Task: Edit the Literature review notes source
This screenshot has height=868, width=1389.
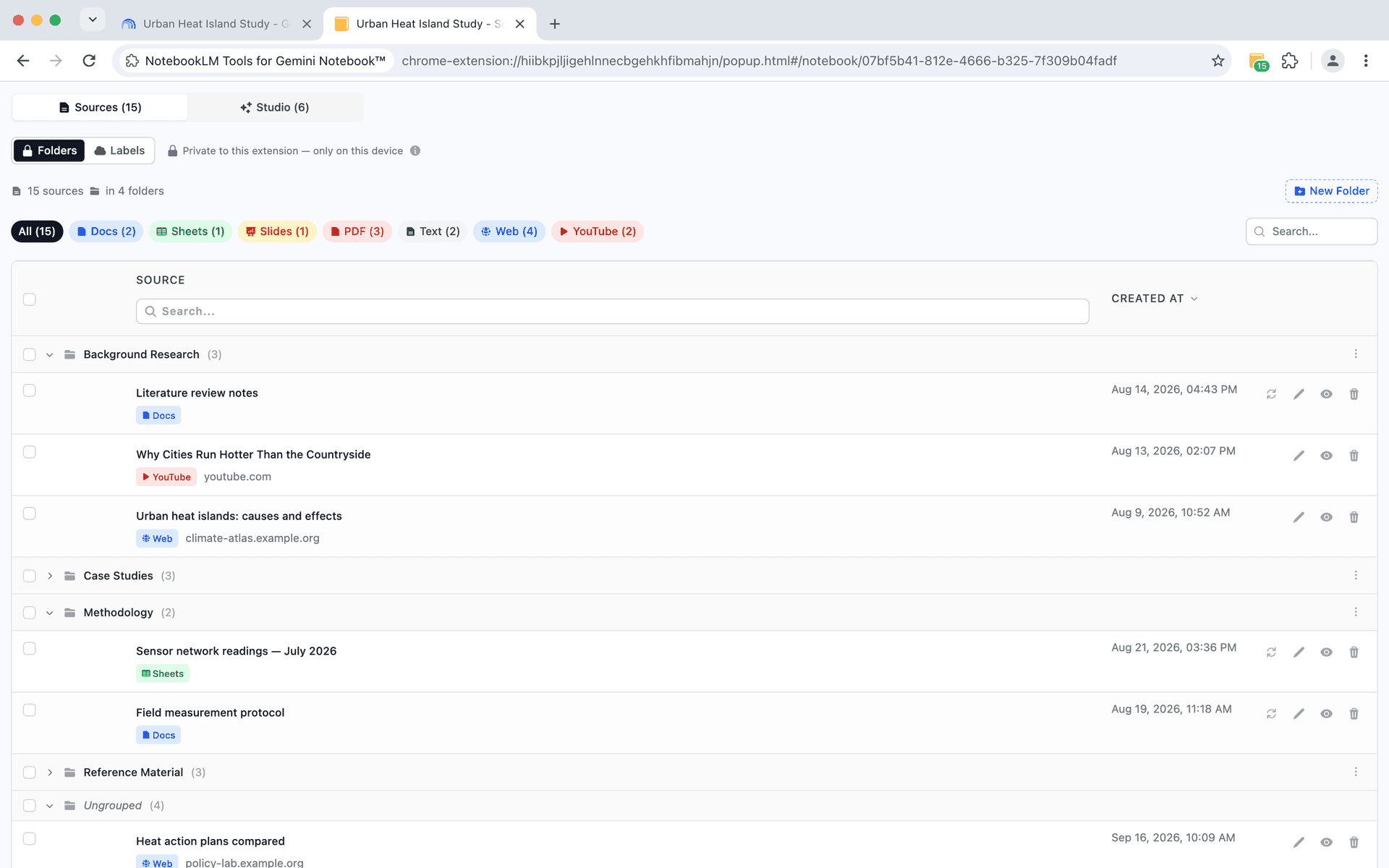Action: tap(1299, 394)
